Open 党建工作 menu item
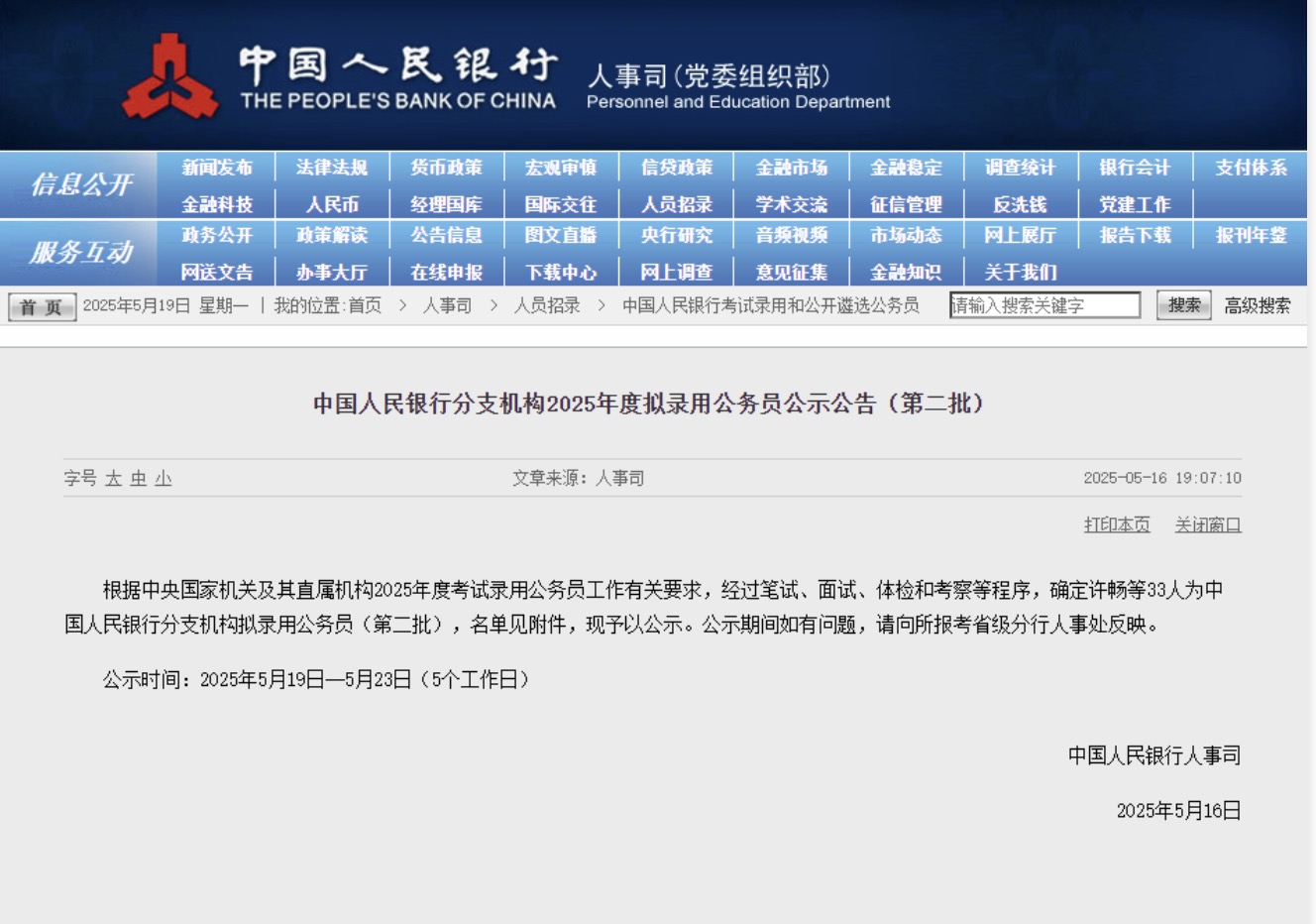The image size is (1316, 924). [1135, 204]
